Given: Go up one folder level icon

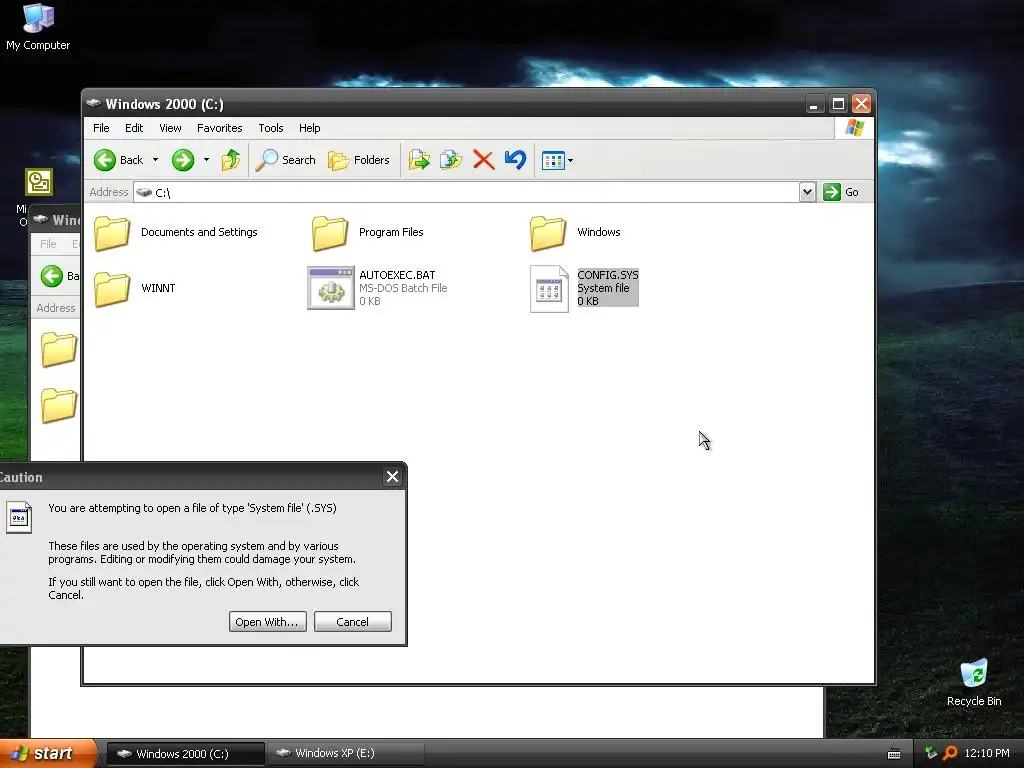Looking at the screenshot, I should [231, 160].
